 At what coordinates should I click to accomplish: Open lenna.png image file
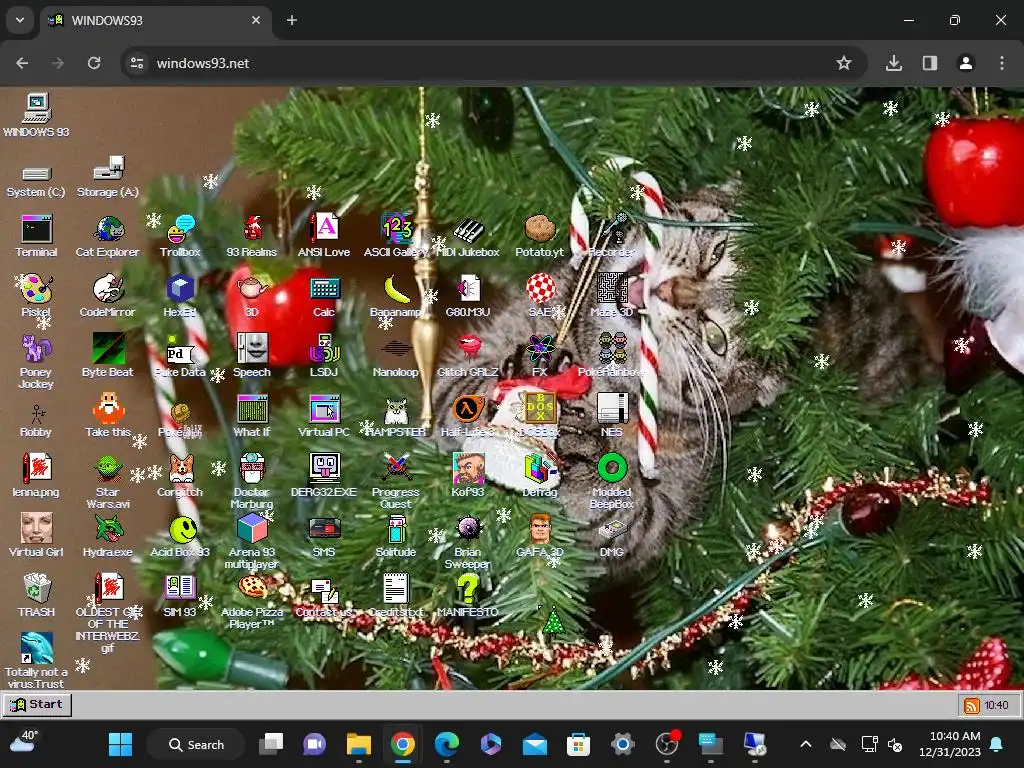coord(37,470)
